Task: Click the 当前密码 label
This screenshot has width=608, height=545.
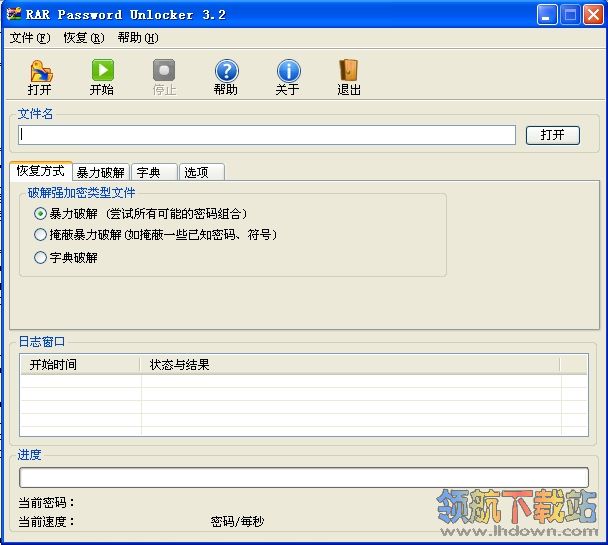Action: point(47,503)
